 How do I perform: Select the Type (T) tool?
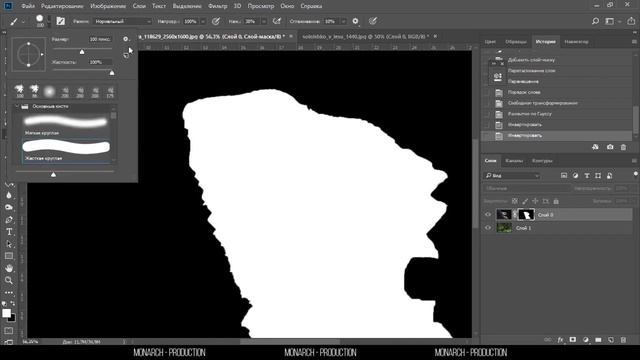[x=9, y=232]
